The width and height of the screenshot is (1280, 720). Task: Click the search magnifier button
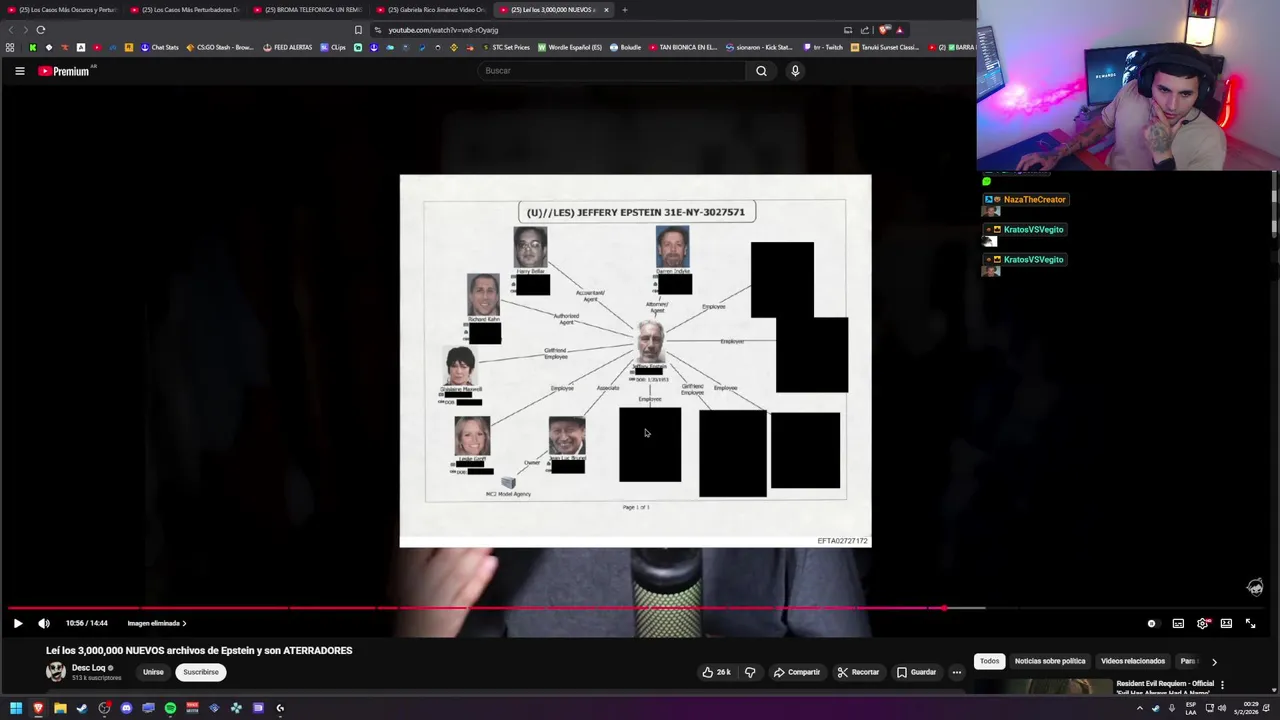pyautogui.click(x=761, y=71)
